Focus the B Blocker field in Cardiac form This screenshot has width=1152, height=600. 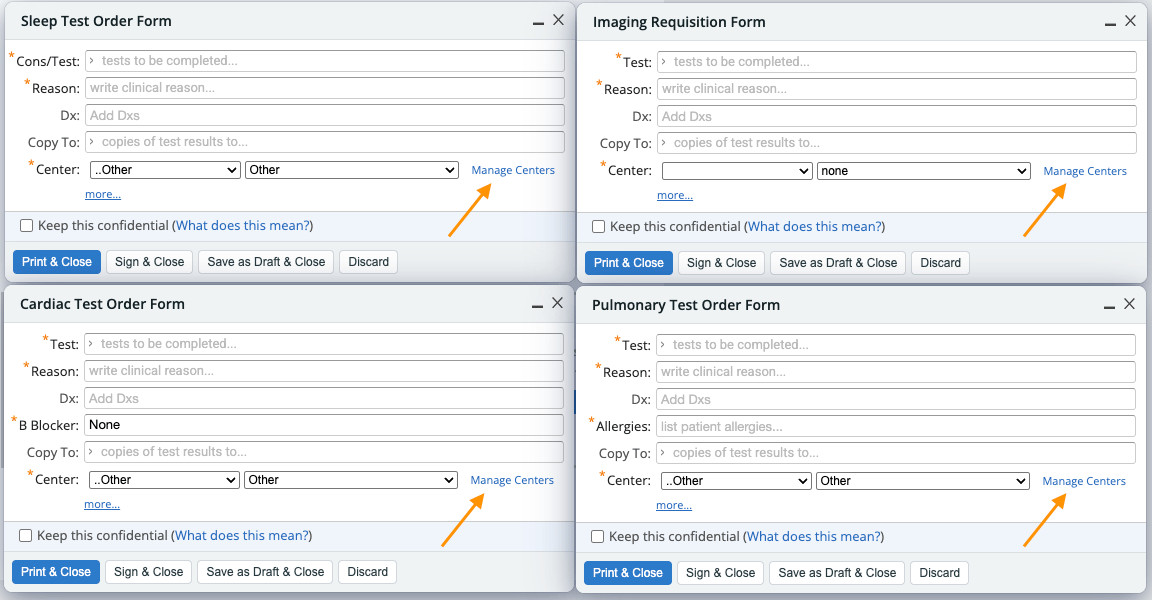[324, 425]
